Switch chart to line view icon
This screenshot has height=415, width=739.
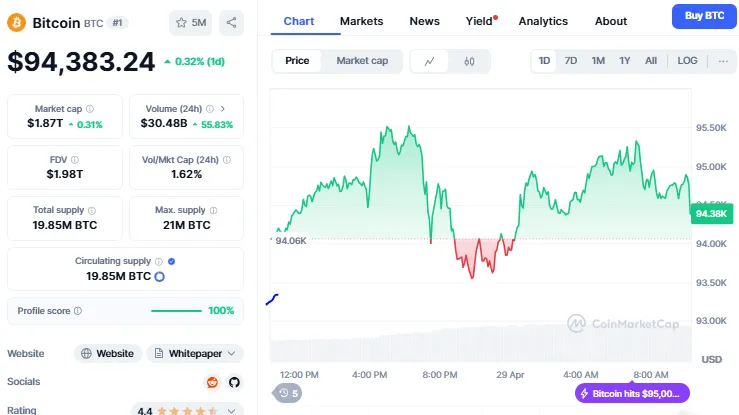[430, 61]
